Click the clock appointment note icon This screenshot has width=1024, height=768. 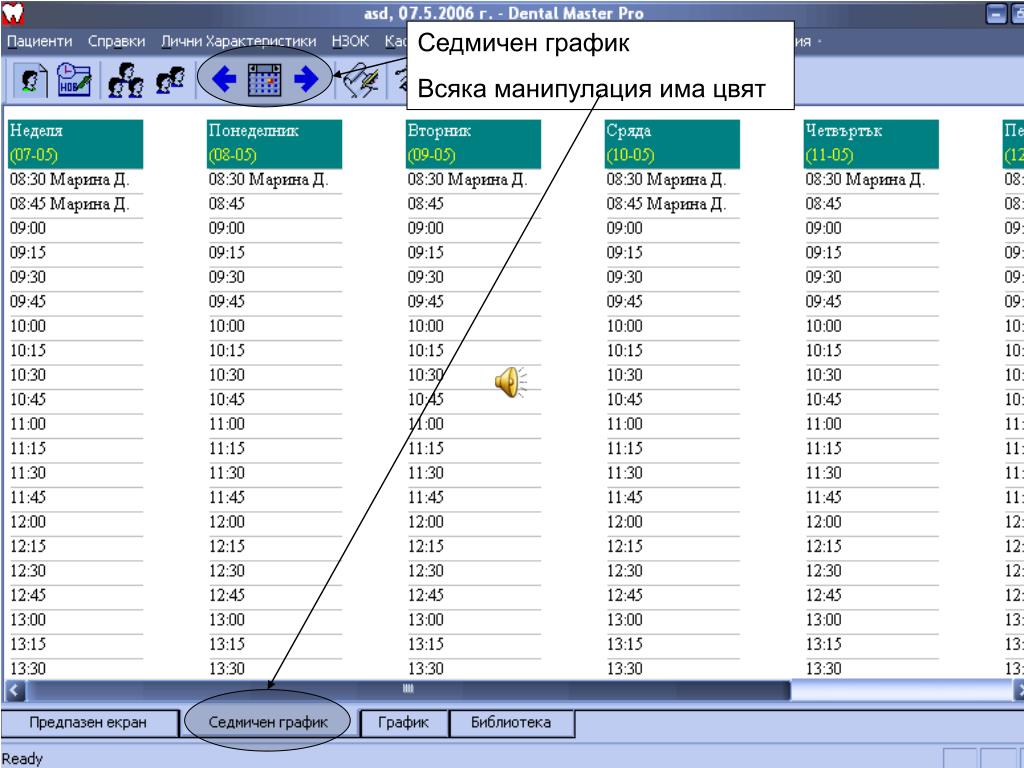pos(74,80)
